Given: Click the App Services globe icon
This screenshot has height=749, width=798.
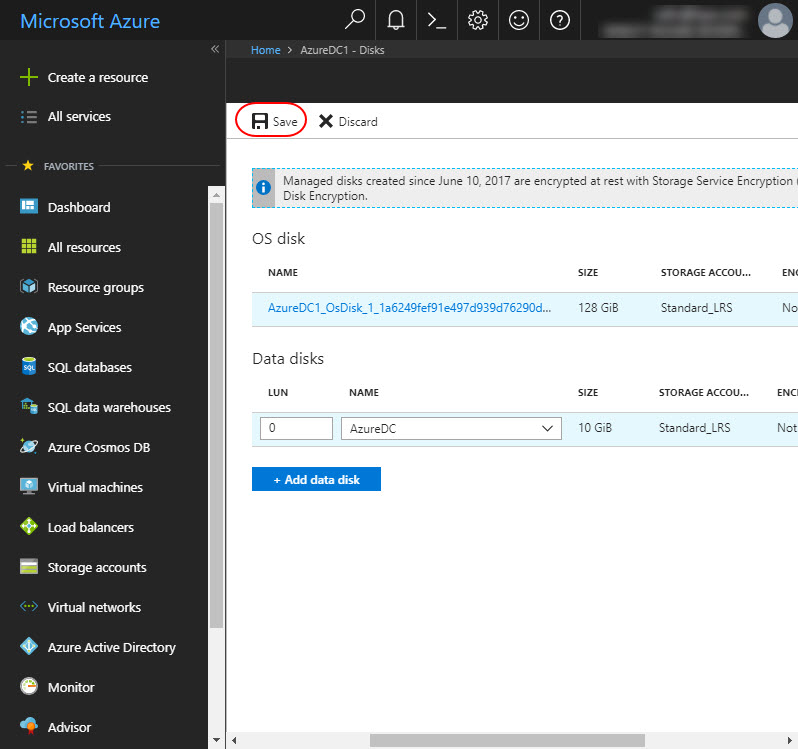Looking at the screenshot, I should tap(29, 326).
